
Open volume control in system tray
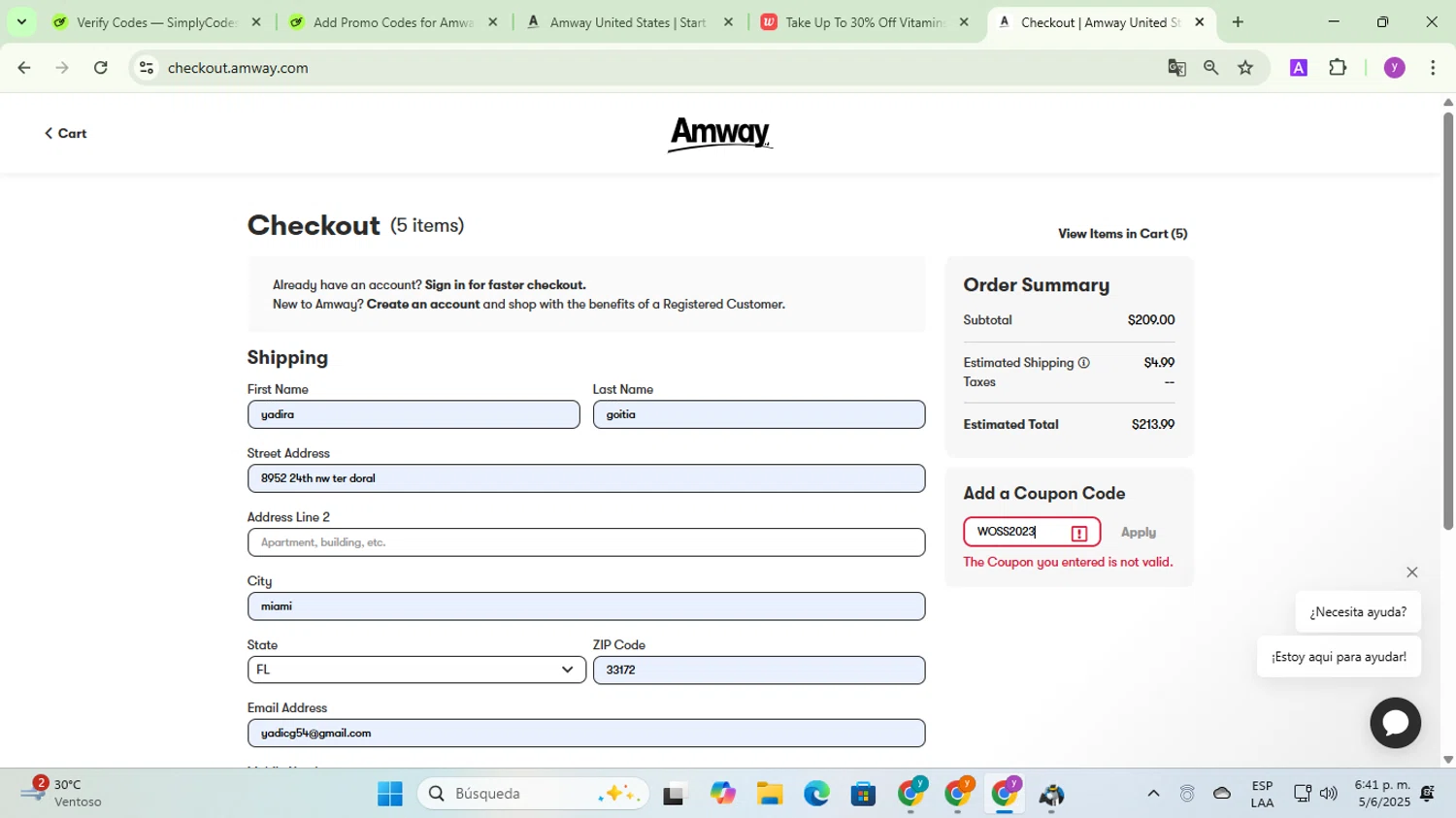(1329, 794)
